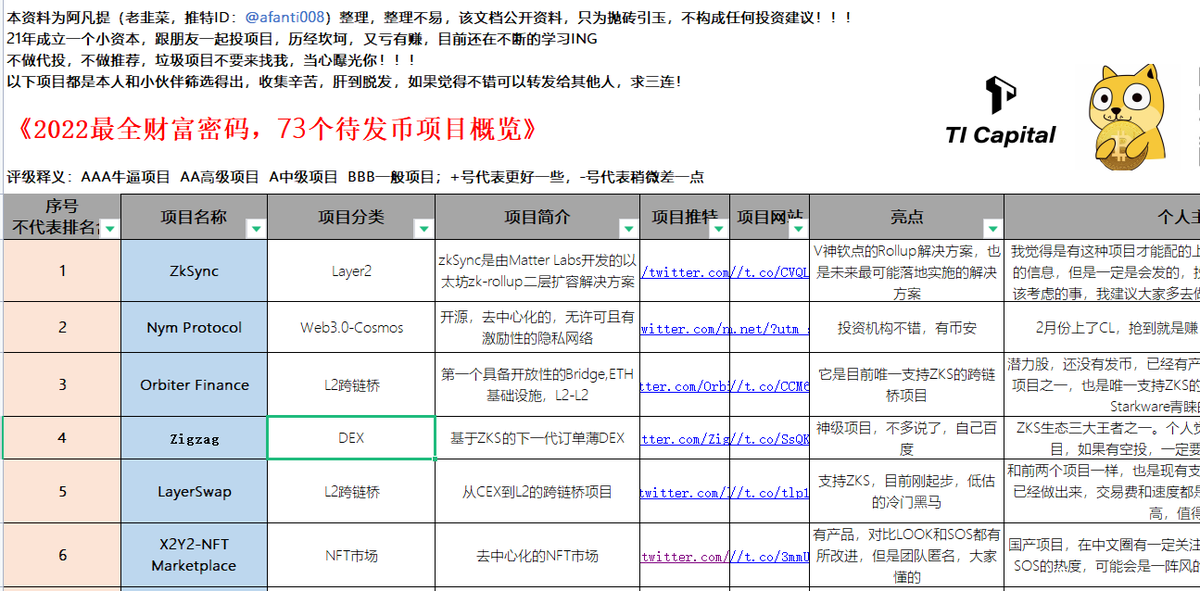Select the 去中心化的NFT市场 description cell
Screen dimensions: 1200x591
tap(537, 556)
